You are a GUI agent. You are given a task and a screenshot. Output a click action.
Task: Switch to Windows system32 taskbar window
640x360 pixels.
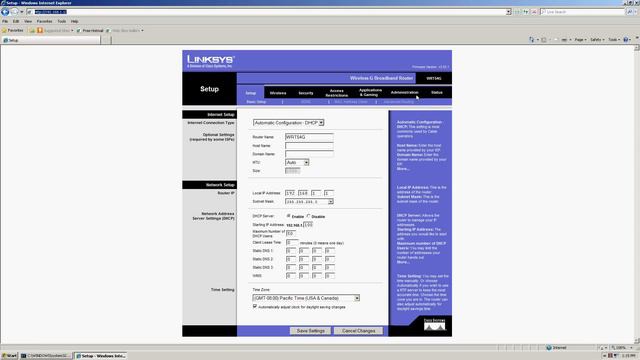point(46,356)
